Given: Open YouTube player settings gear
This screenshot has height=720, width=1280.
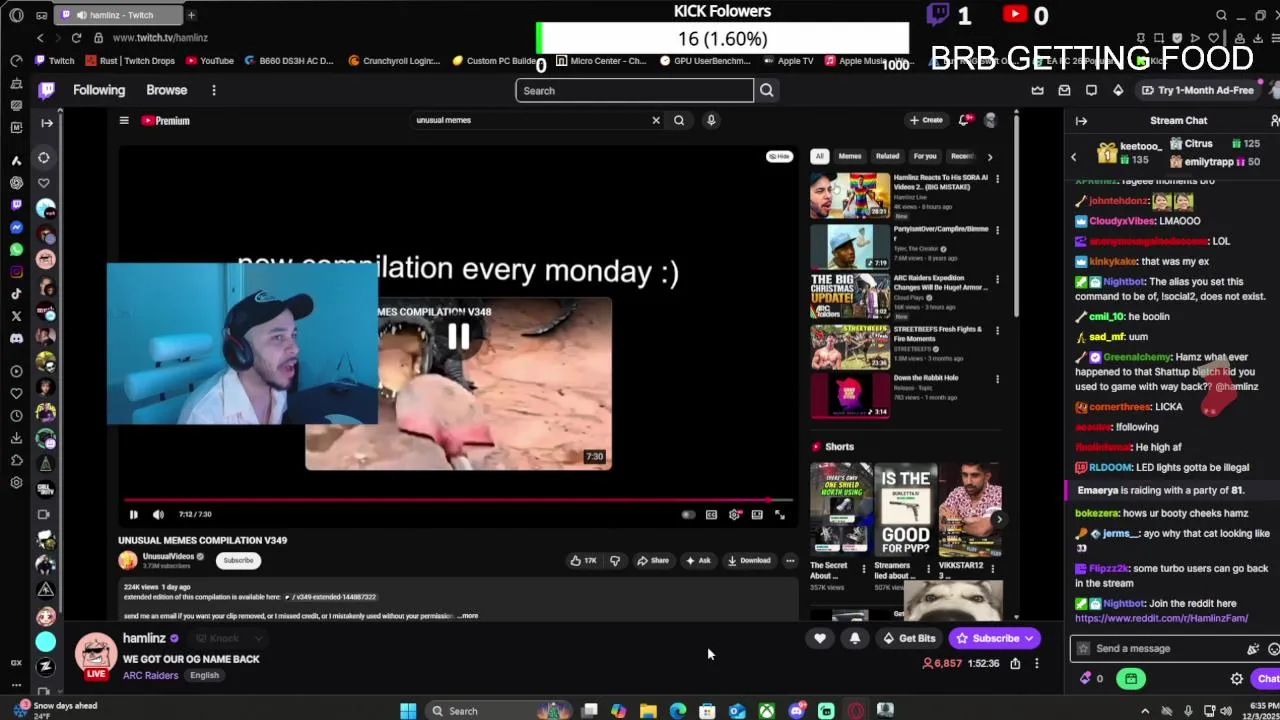Looking at the screenshot, I should pos(735,514).
